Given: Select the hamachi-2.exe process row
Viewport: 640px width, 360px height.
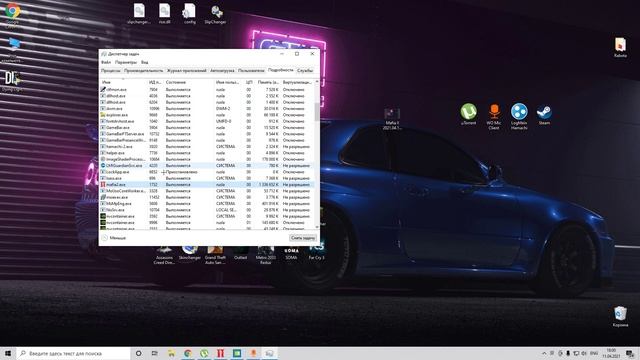Looking at the screenshot, I should click(207, 147).
